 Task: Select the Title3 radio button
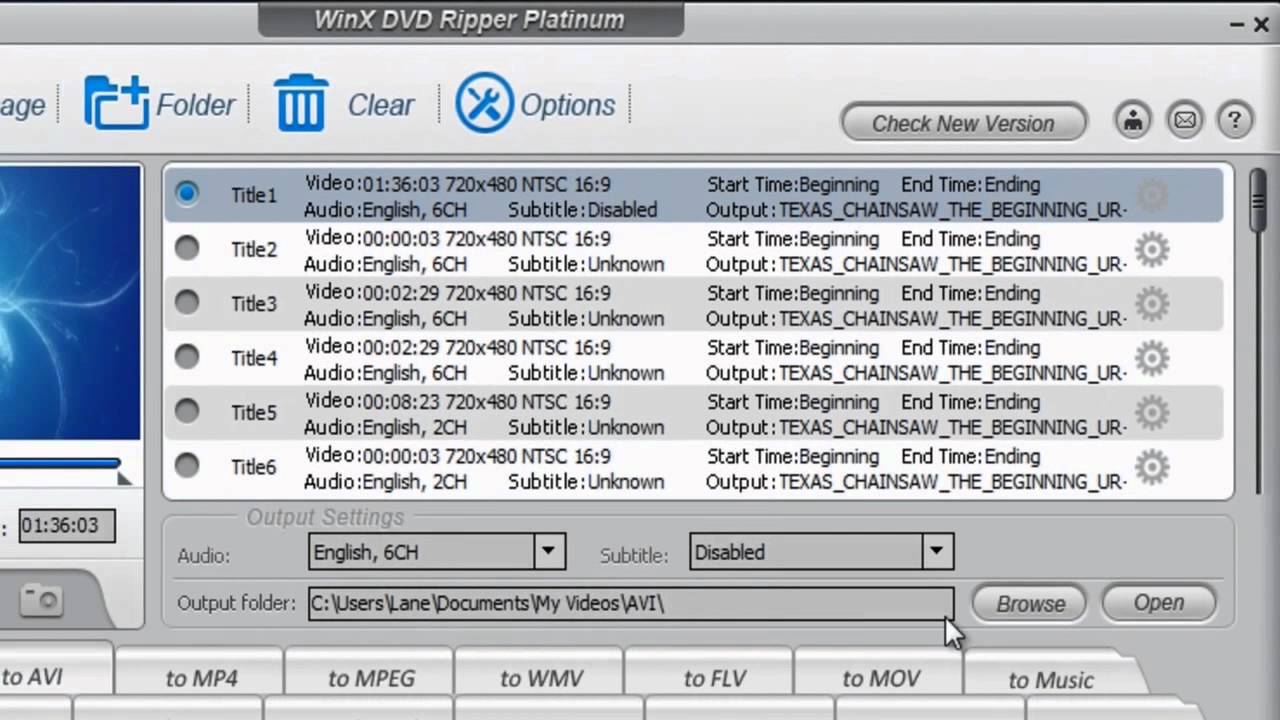pyautogui.click(x=187, y=302)
